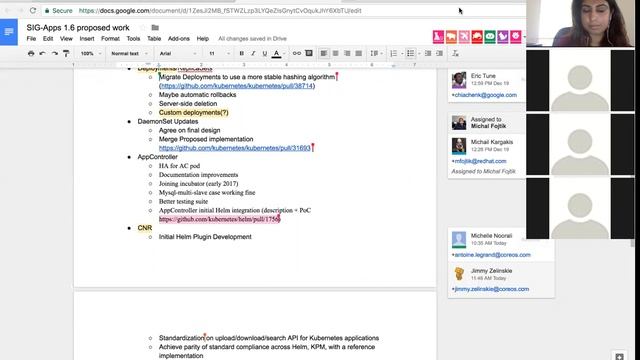Image resolution: width=640 pixels, height=360 pixels.
Task: Click the Undo arrow
Action: click(x=42, y=53)
